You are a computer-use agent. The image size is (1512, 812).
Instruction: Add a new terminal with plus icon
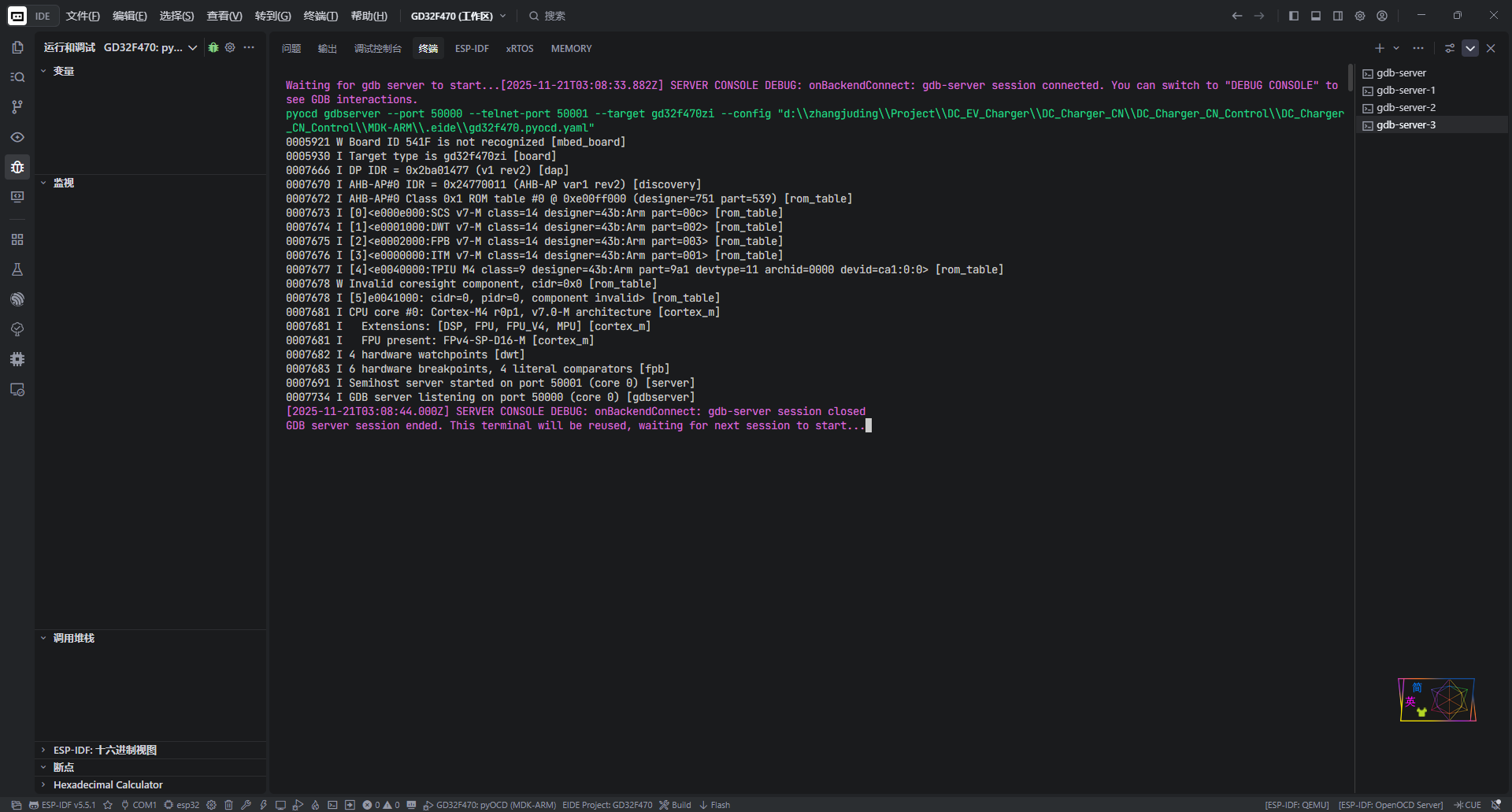[x=1379, y=48]
